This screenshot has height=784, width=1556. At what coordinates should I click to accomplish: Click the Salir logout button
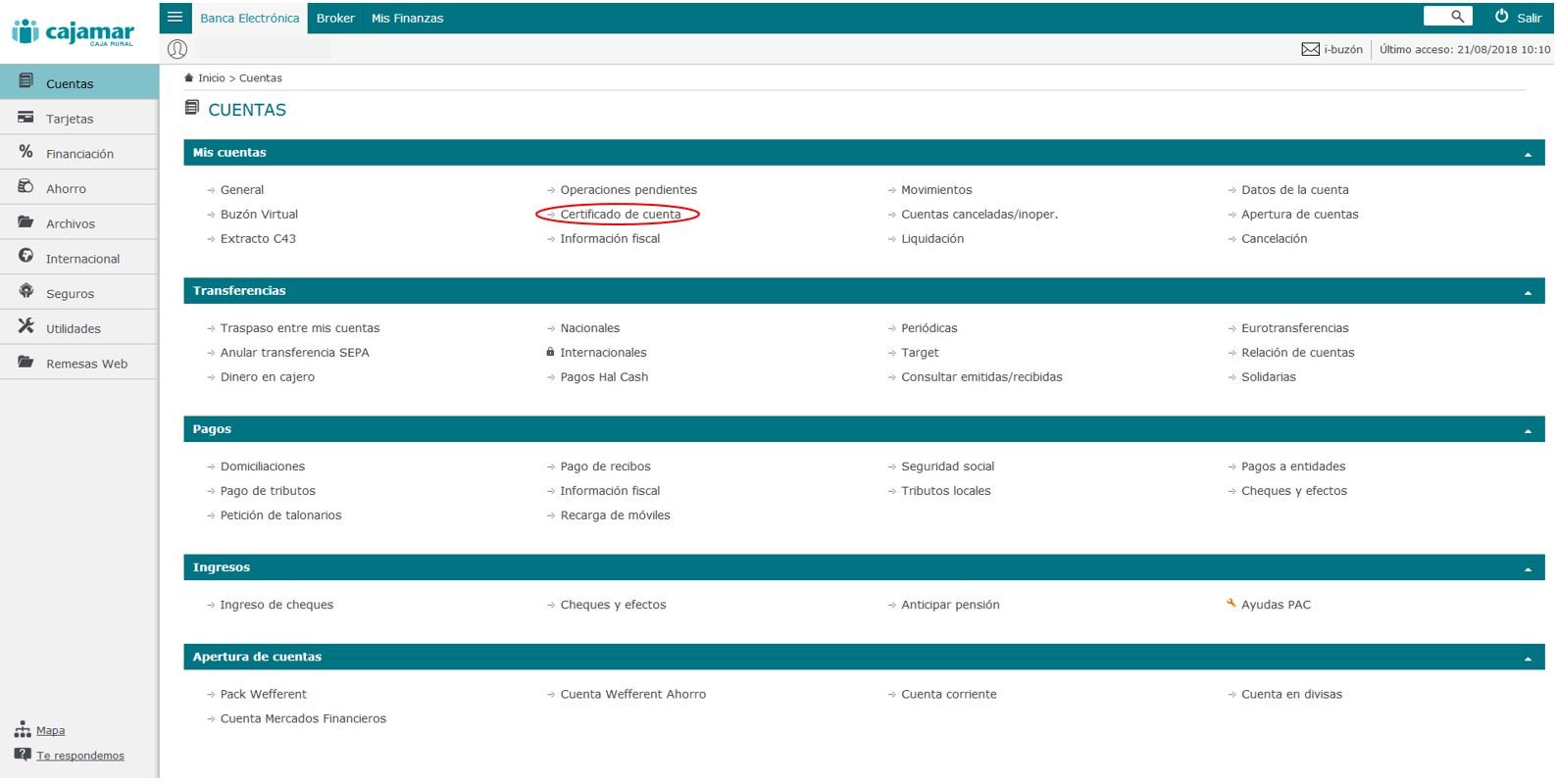click(1518, 18)
